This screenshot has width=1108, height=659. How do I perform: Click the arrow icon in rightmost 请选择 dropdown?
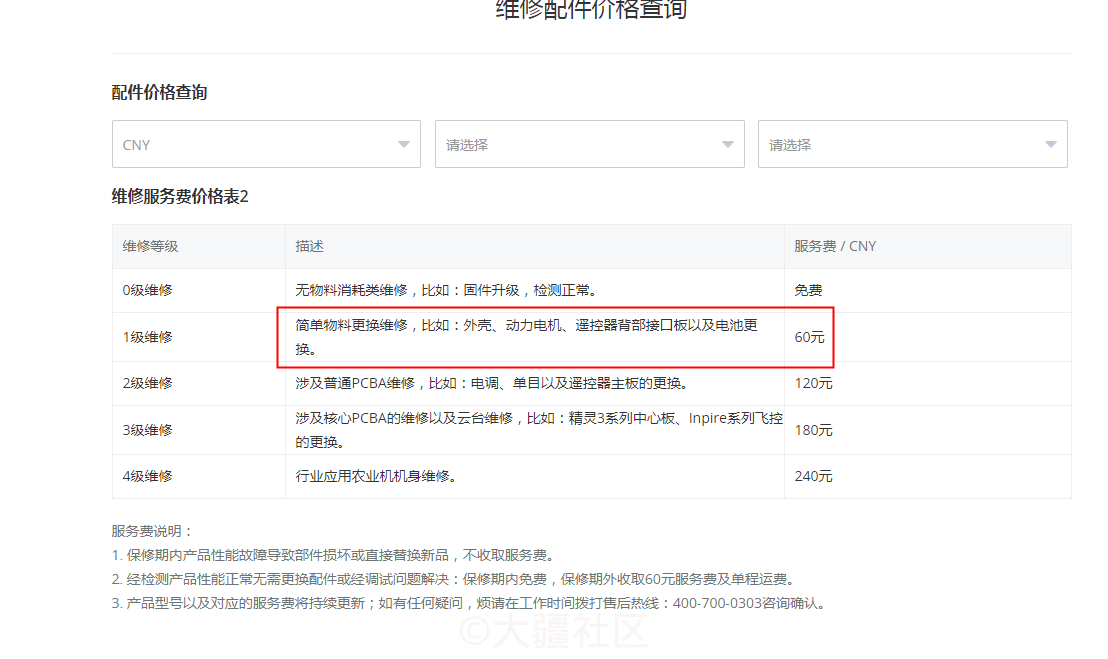click(x=1051, y=144)
